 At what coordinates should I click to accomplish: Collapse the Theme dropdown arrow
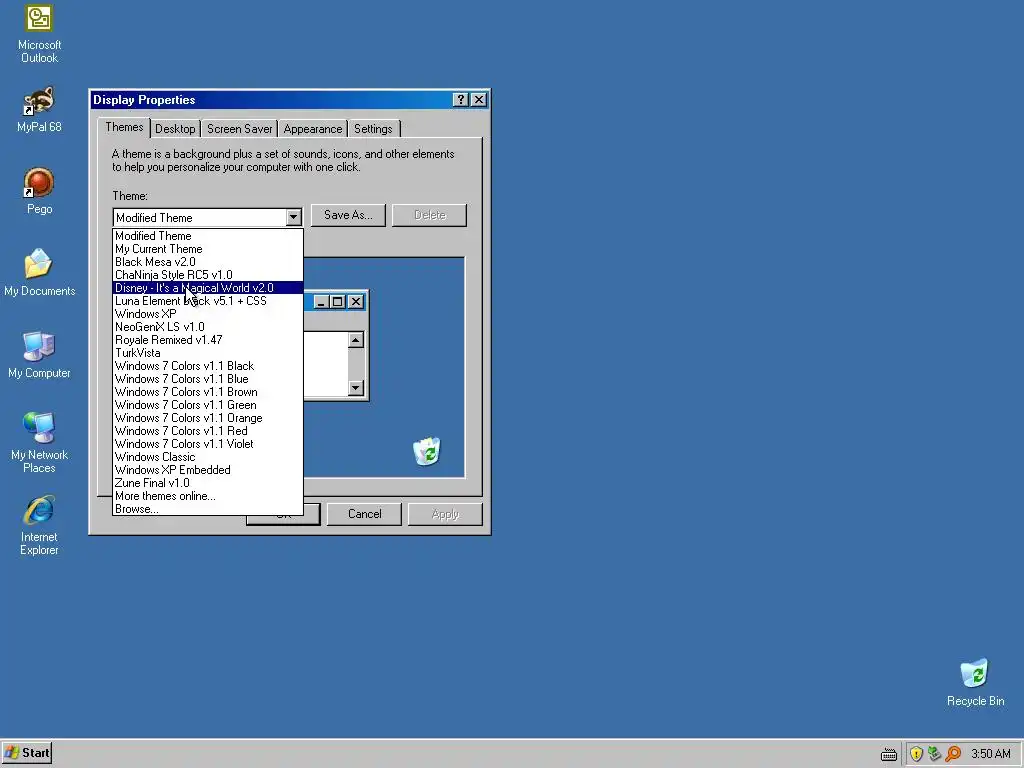293,217
